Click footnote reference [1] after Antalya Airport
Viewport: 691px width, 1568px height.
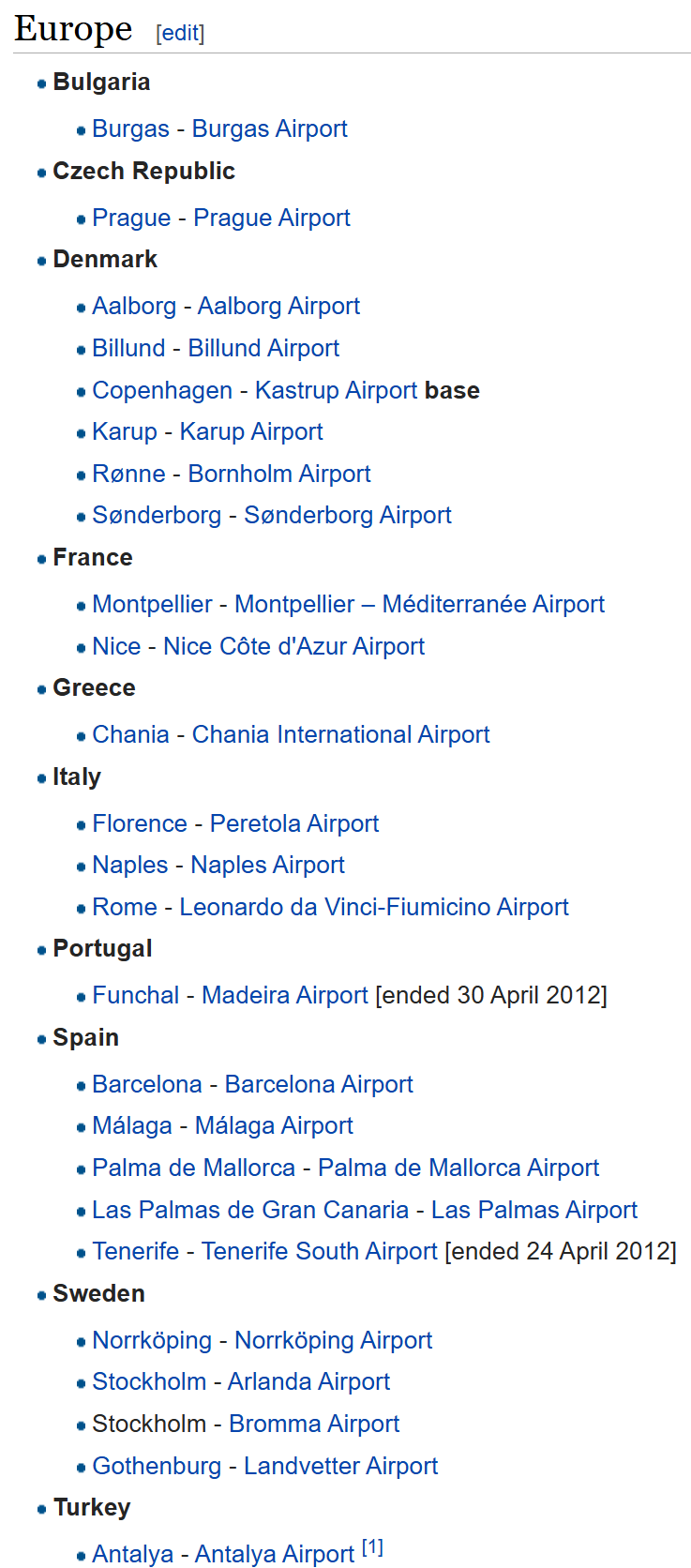pos(372,1547)
